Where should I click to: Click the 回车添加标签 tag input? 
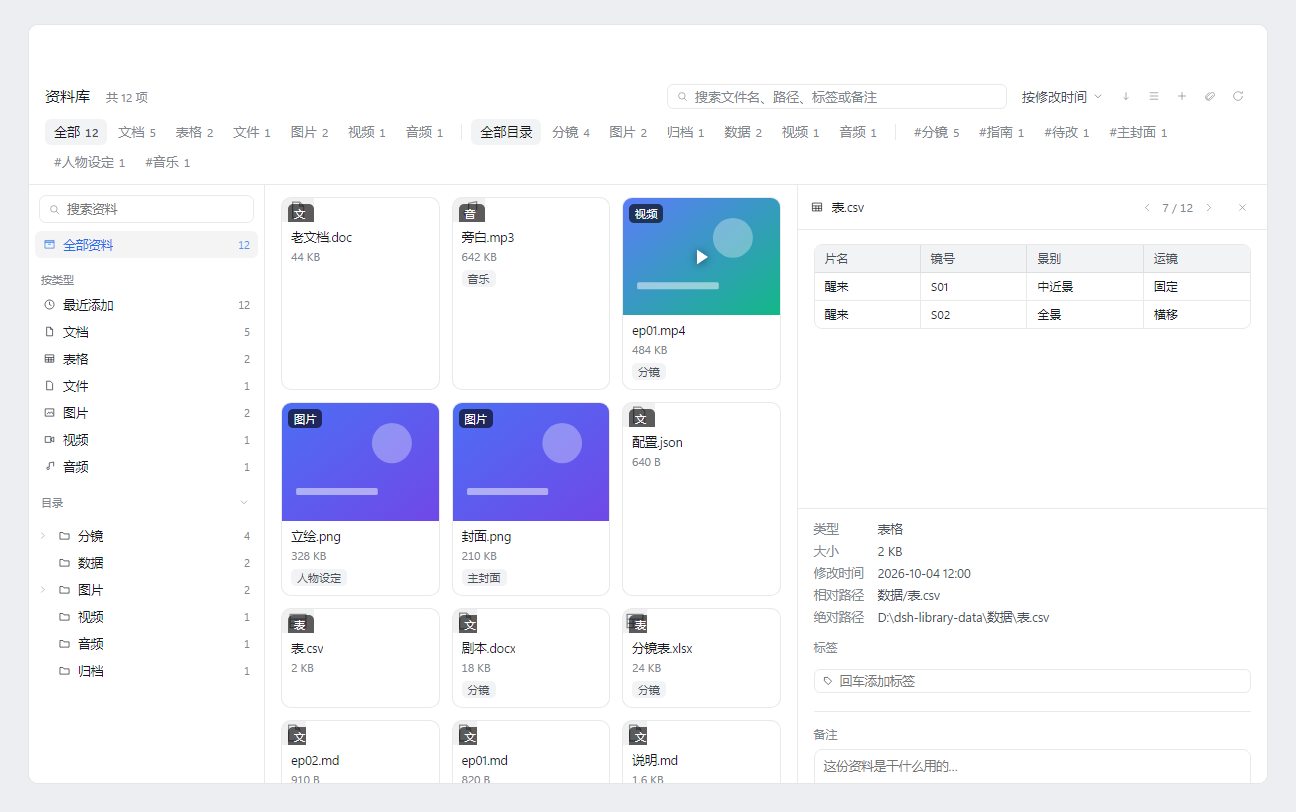pyautogui.click(x=1032, y=681)
